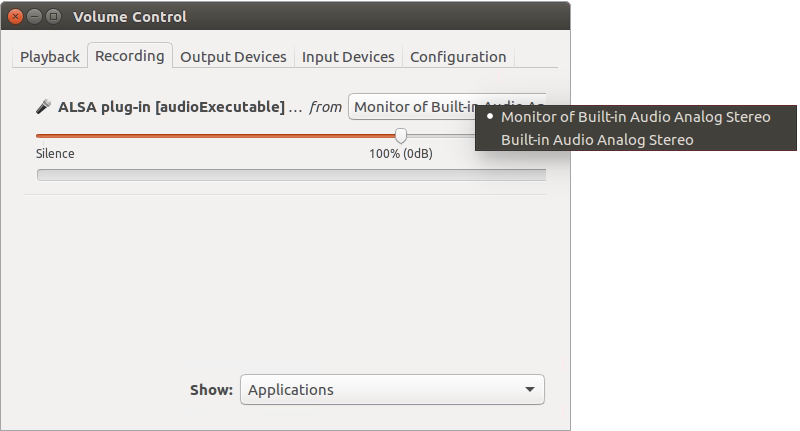The image size is (800, 431).
Task: Open the Output Devices tab
Action: pyautogui.click(x=233, y=57)
